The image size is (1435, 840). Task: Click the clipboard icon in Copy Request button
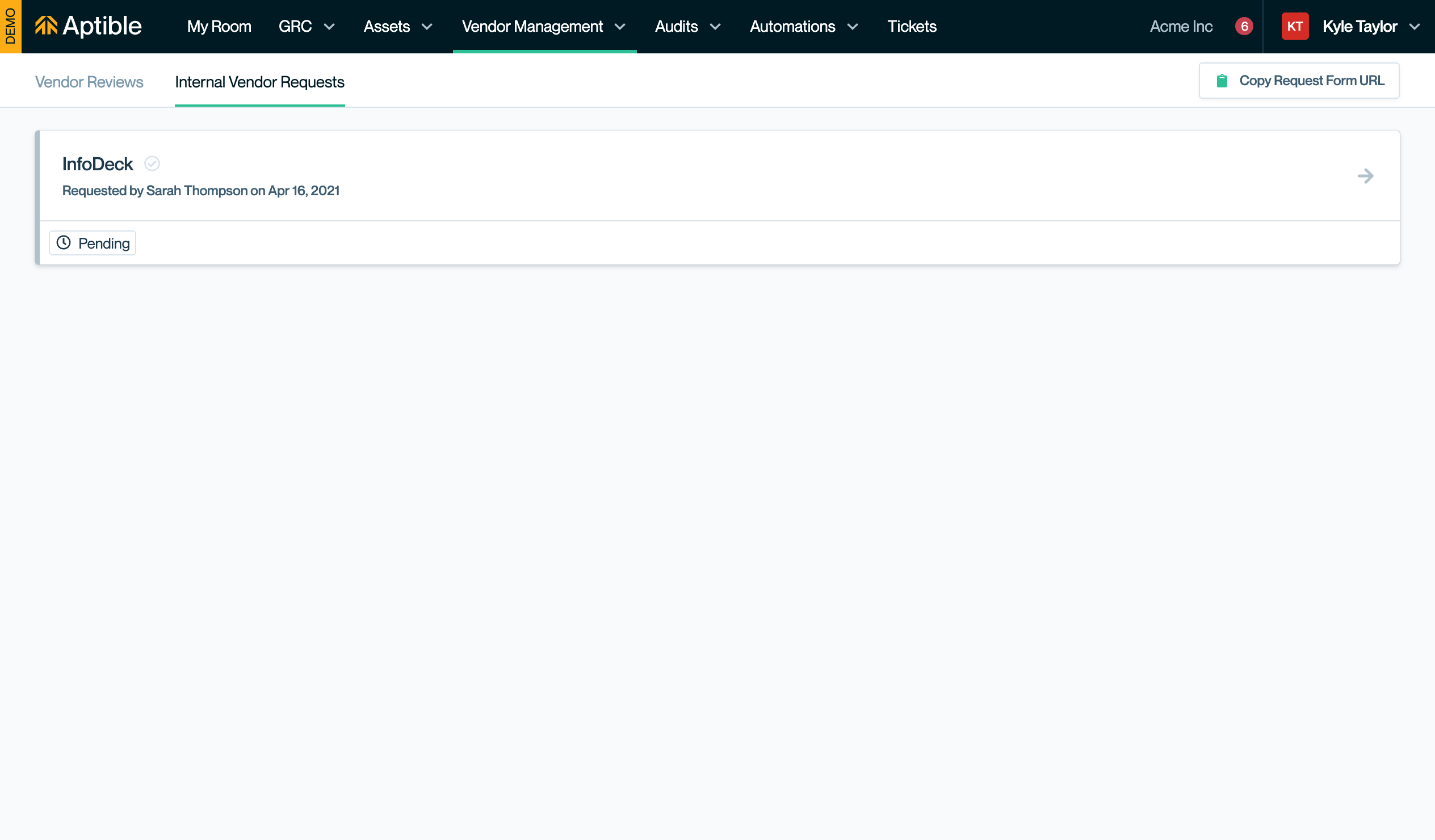click(1222, 81)
